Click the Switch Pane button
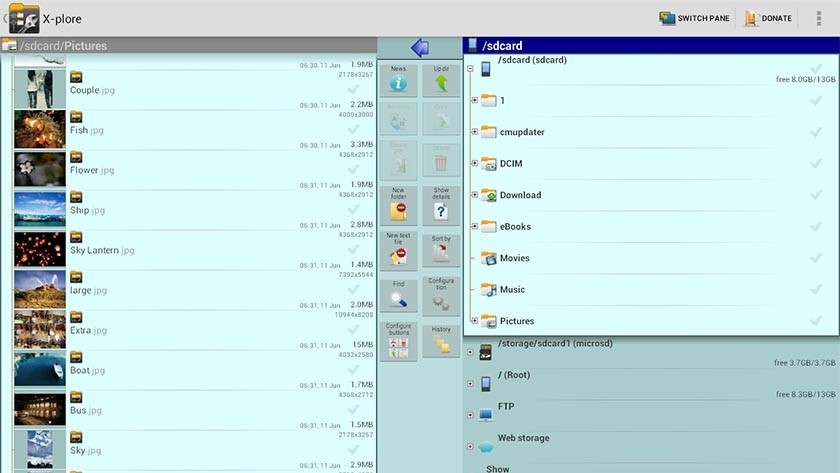The width and height of the screenshot is (840, 473). click(694, 18)
